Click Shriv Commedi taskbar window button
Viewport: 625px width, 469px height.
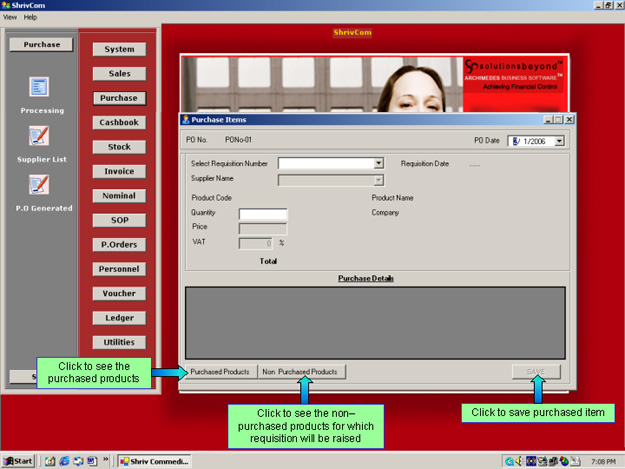pyautogui.click(x=153, y=461)
